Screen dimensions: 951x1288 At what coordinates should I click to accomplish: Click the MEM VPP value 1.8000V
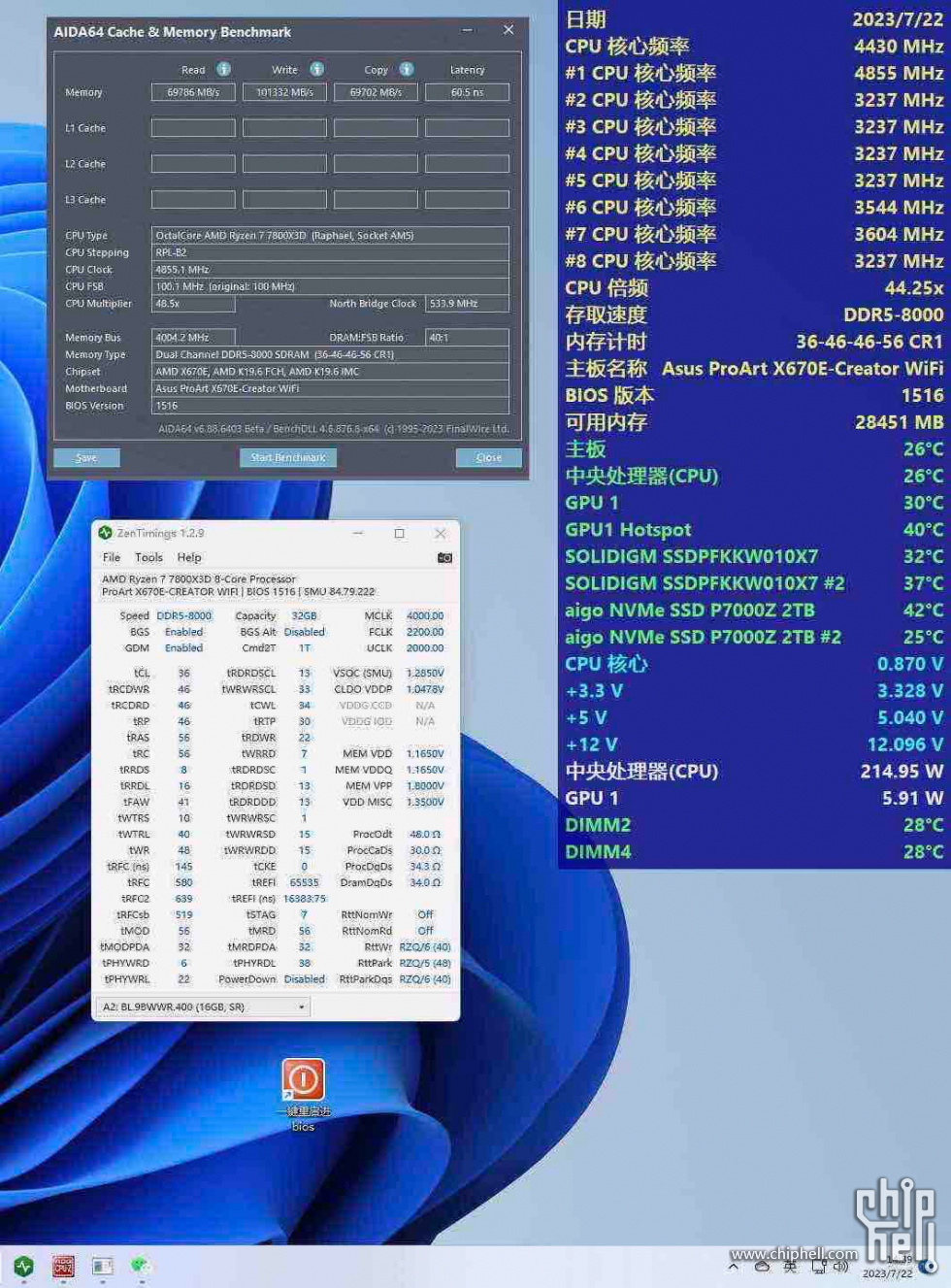[425, 786]
